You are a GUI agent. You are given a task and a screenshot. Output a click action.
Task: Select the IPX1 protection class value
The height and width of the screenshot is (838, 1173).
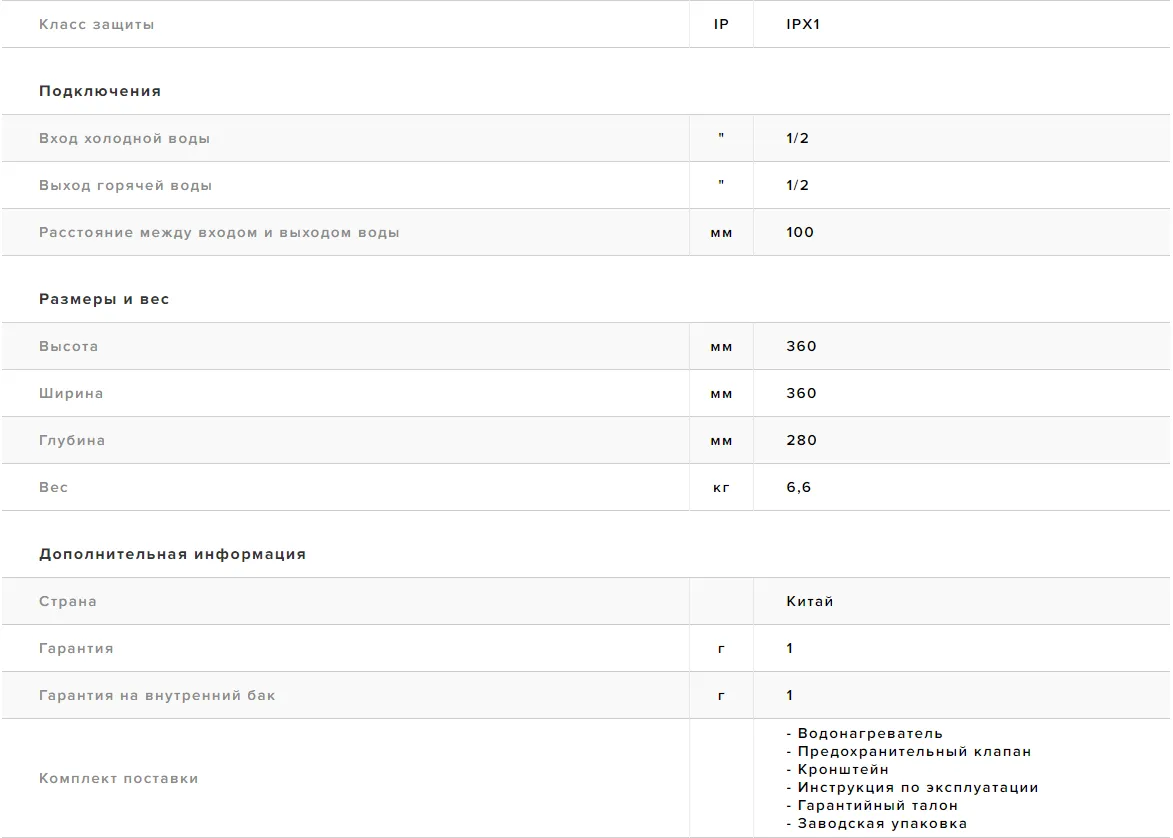coord(803,24)
